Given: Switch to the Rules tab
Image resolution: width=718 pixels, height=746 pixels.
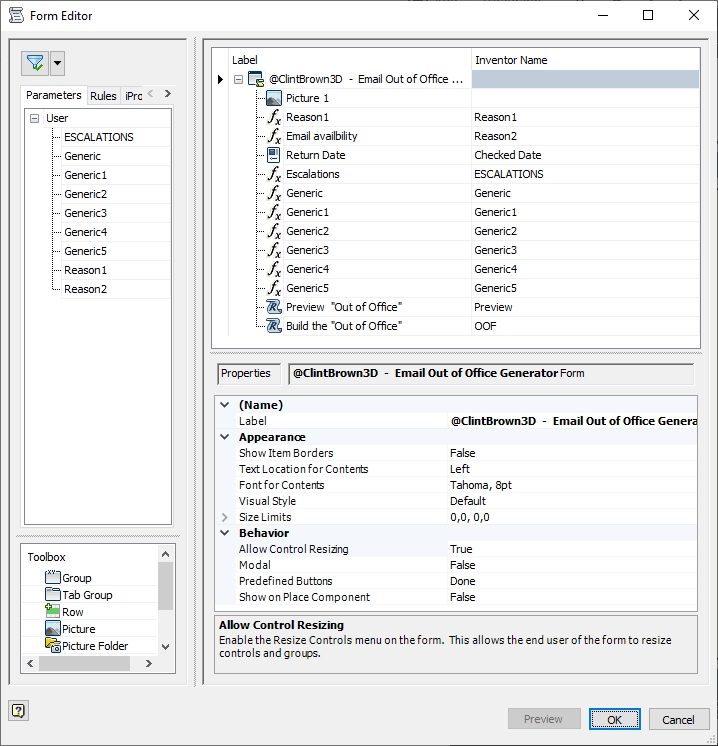Looking at the screenshot, I should [103, 96].
